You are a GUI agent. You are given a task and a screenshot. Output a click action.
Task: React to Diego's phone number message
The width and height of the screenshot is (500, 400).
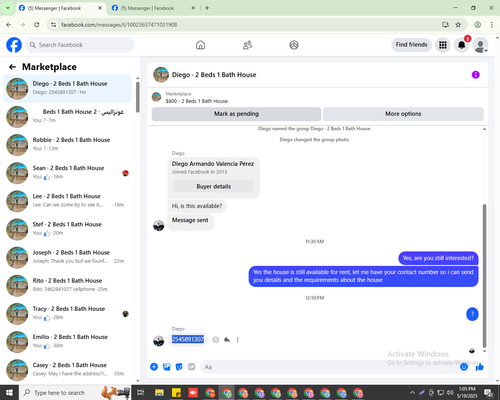[x=216, y=340]
